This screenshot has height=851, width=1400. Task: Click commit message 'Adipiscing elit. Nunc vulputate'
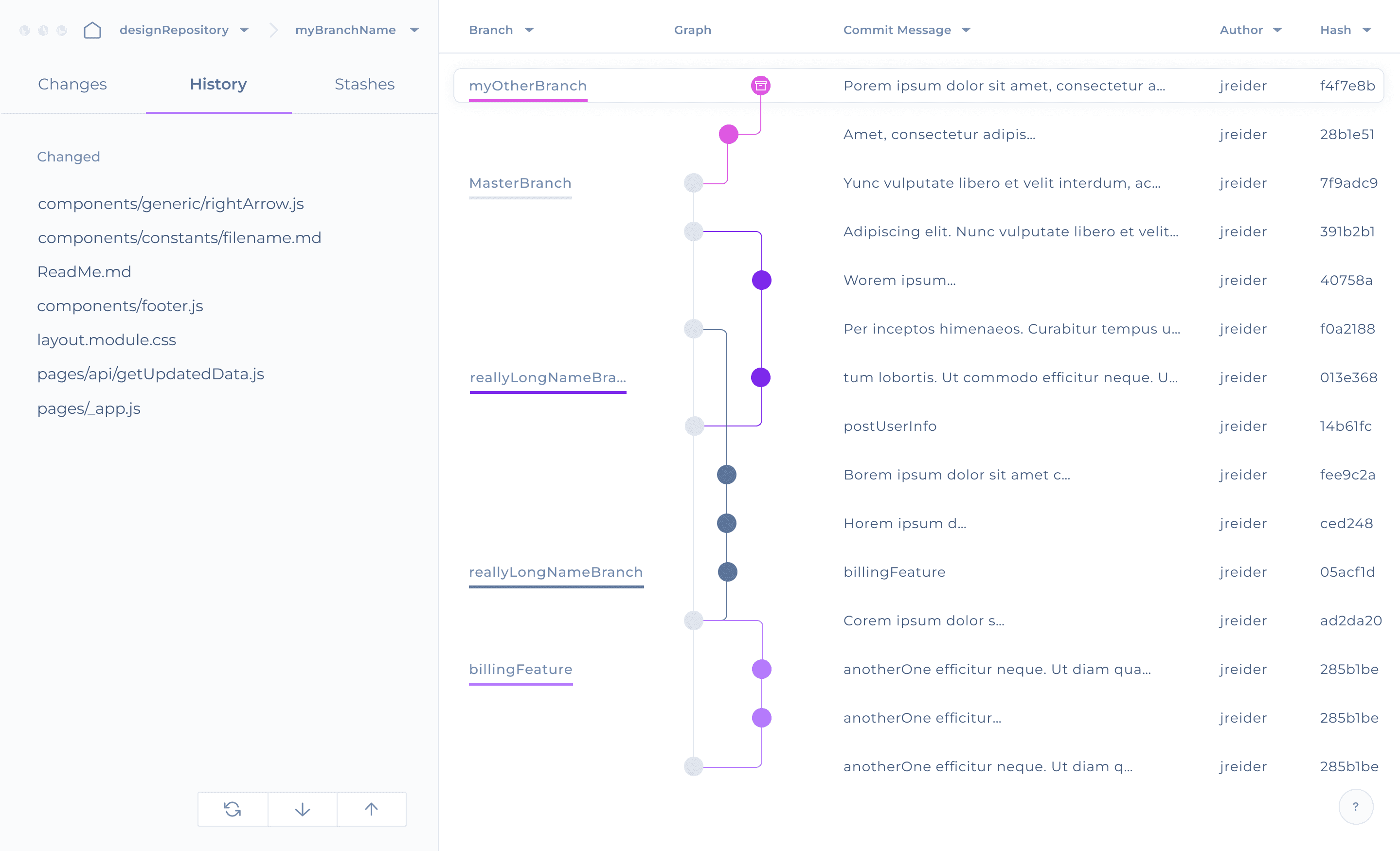point(1011,231)
